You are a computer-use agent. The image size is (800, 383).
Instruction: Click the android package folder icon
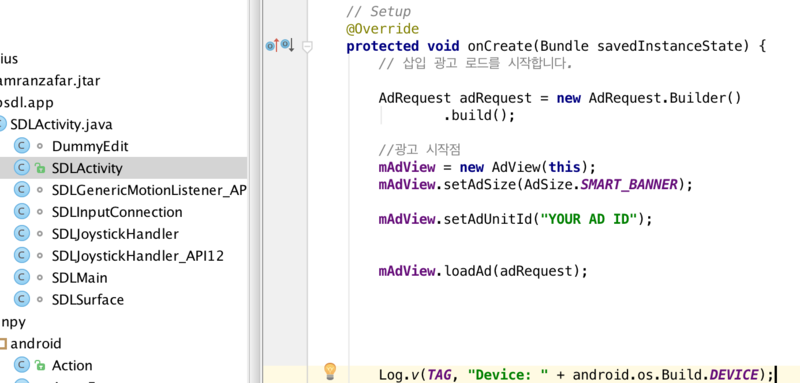tap(2, 344)
